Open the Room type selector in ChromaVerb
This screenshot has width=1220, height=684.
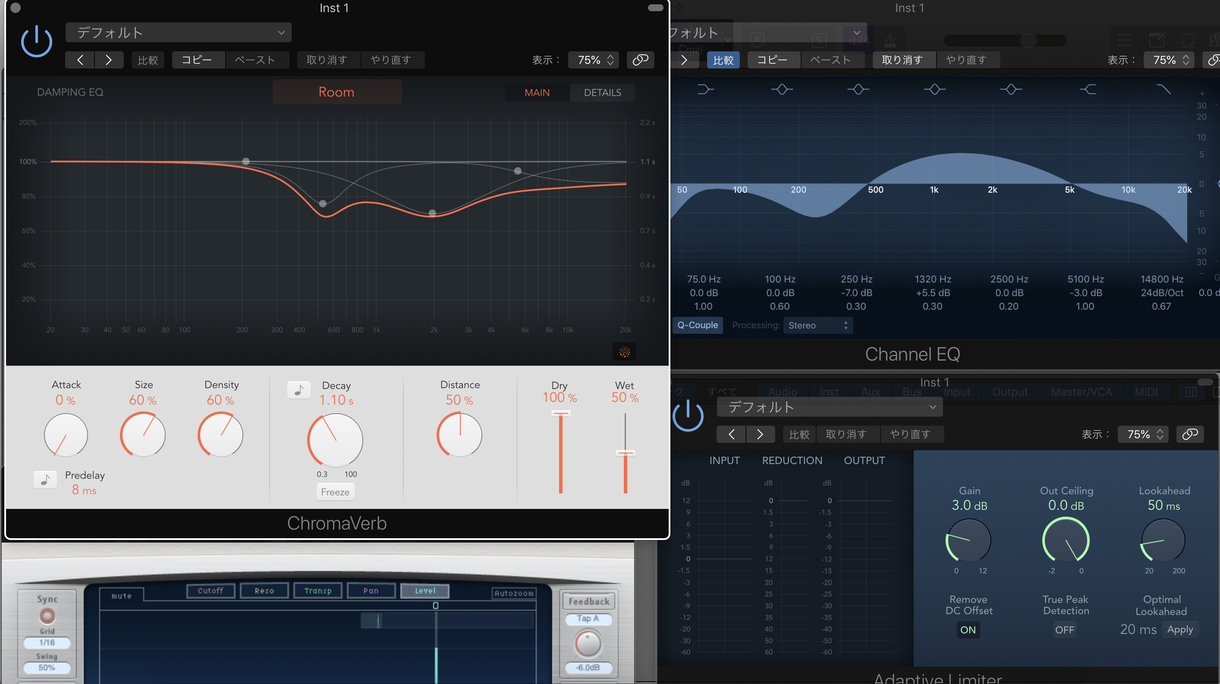click(337, 92)
